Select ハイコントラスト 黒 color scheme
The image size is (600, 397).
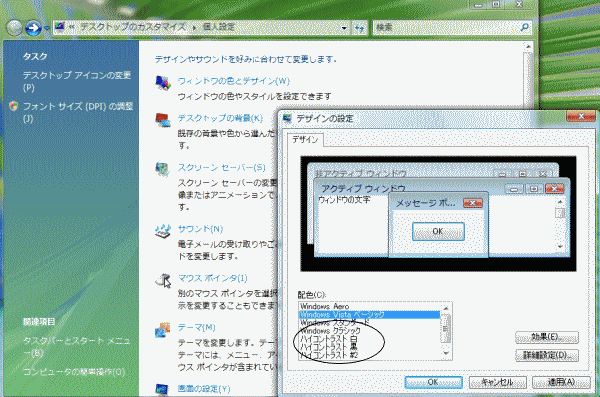coord(369,347)
